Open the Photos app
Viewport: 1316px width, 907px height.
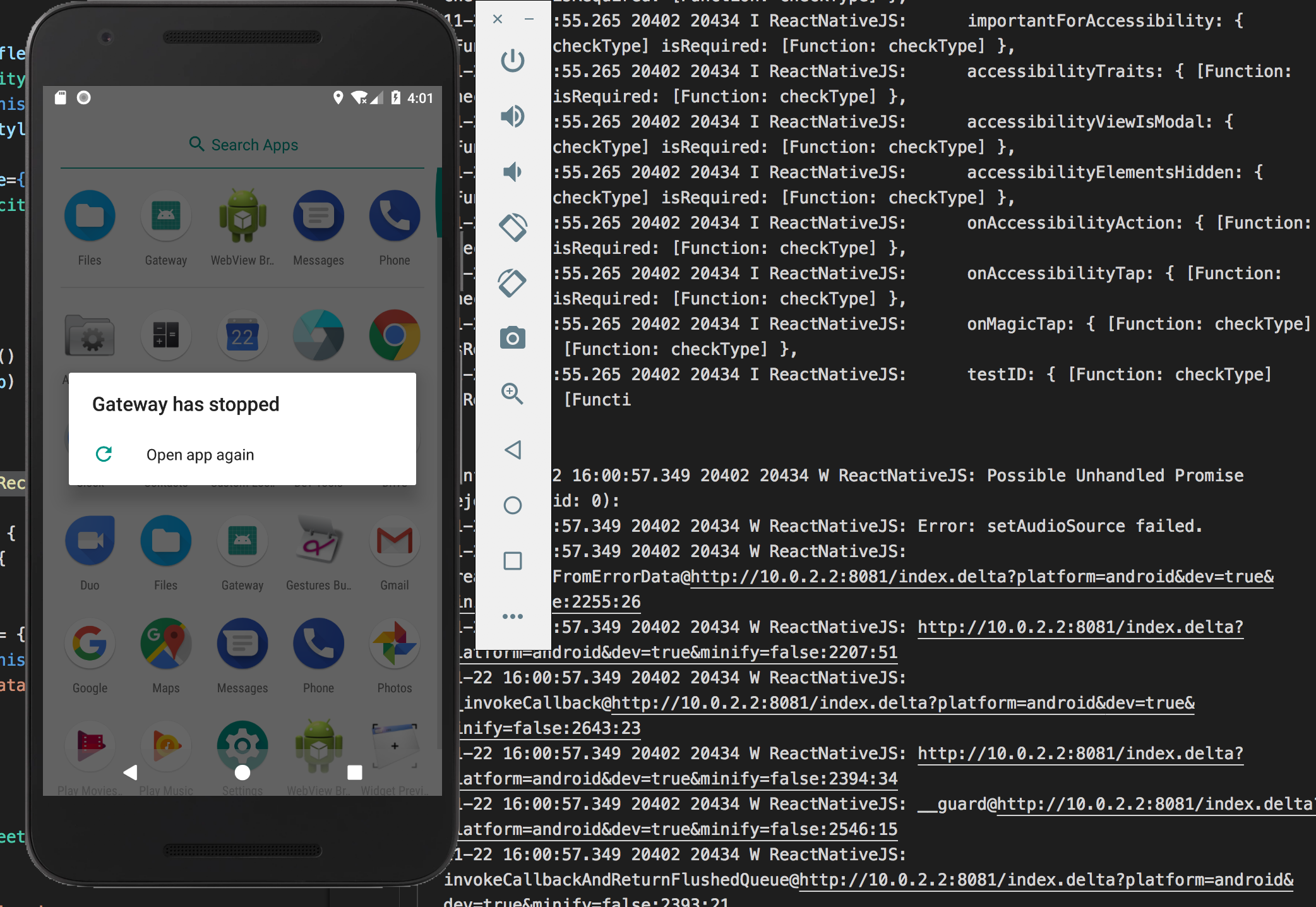[395, 656]
